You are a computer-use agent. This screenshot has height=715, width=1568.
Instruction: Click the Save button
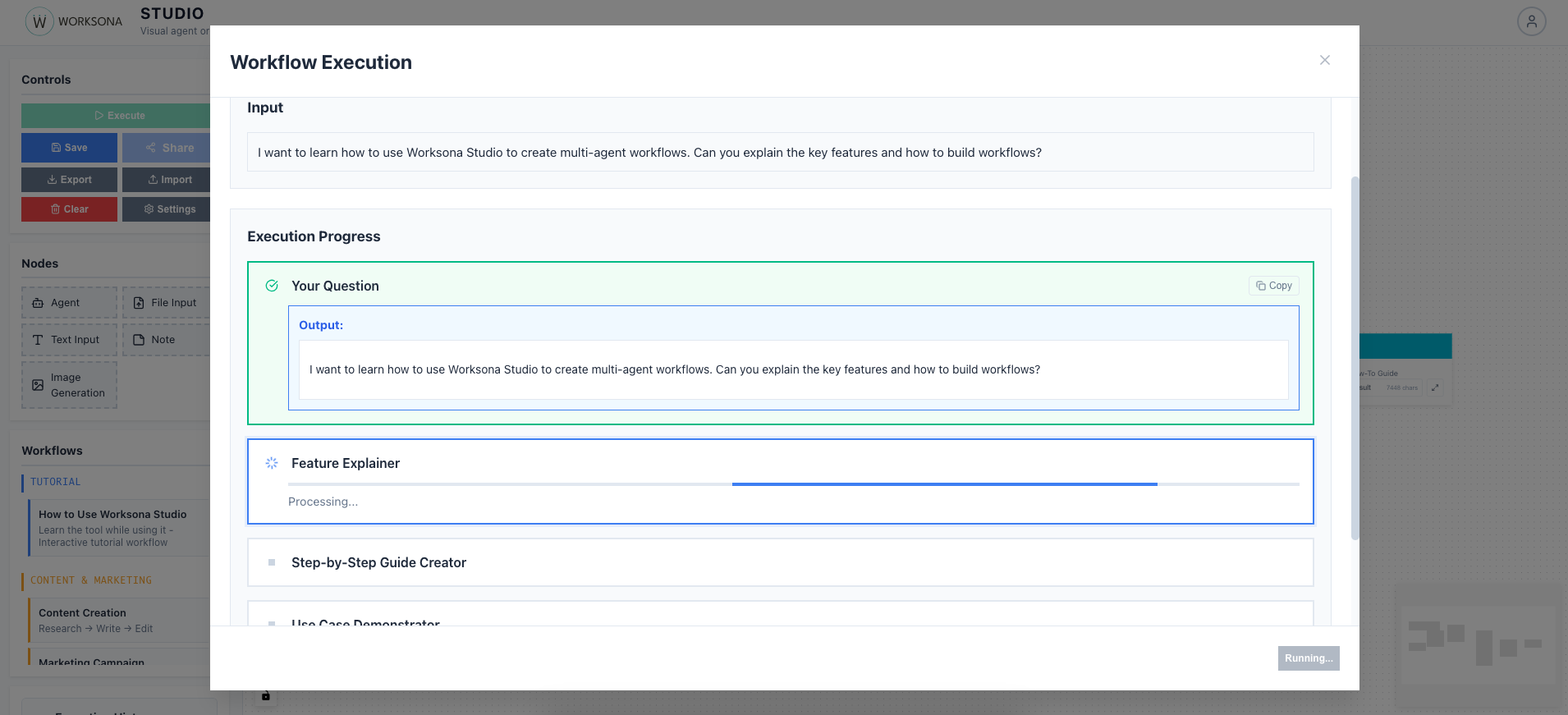pos(69,148)
